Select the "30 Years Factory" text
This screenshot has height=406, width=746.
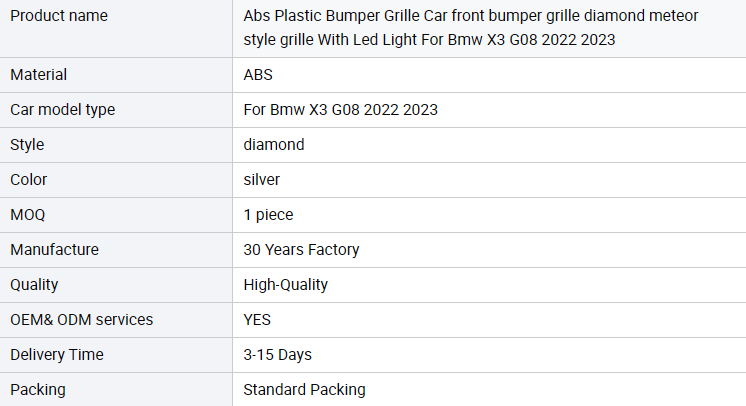point(301,250)
